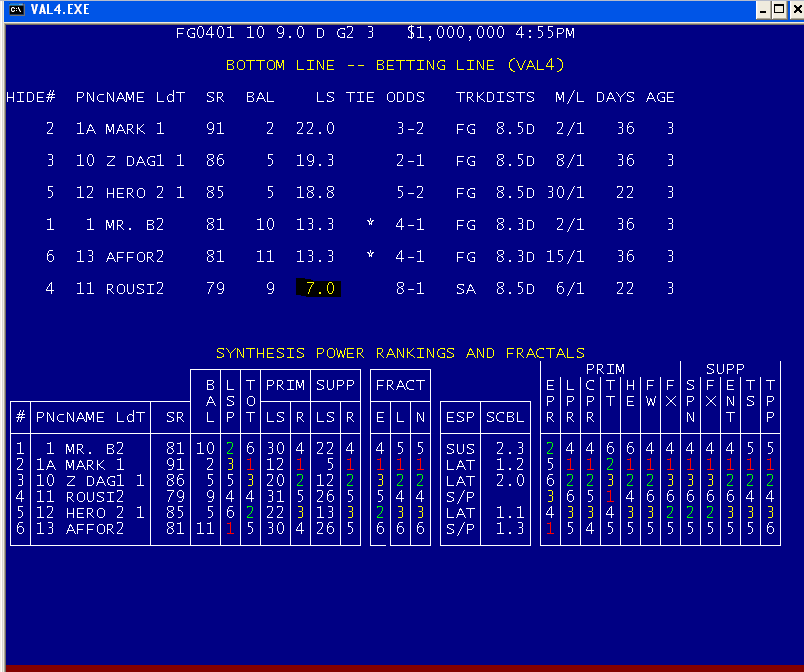Click the 6/1 morning line value
The height and width of the screenshot is (672, 804).
570,289
